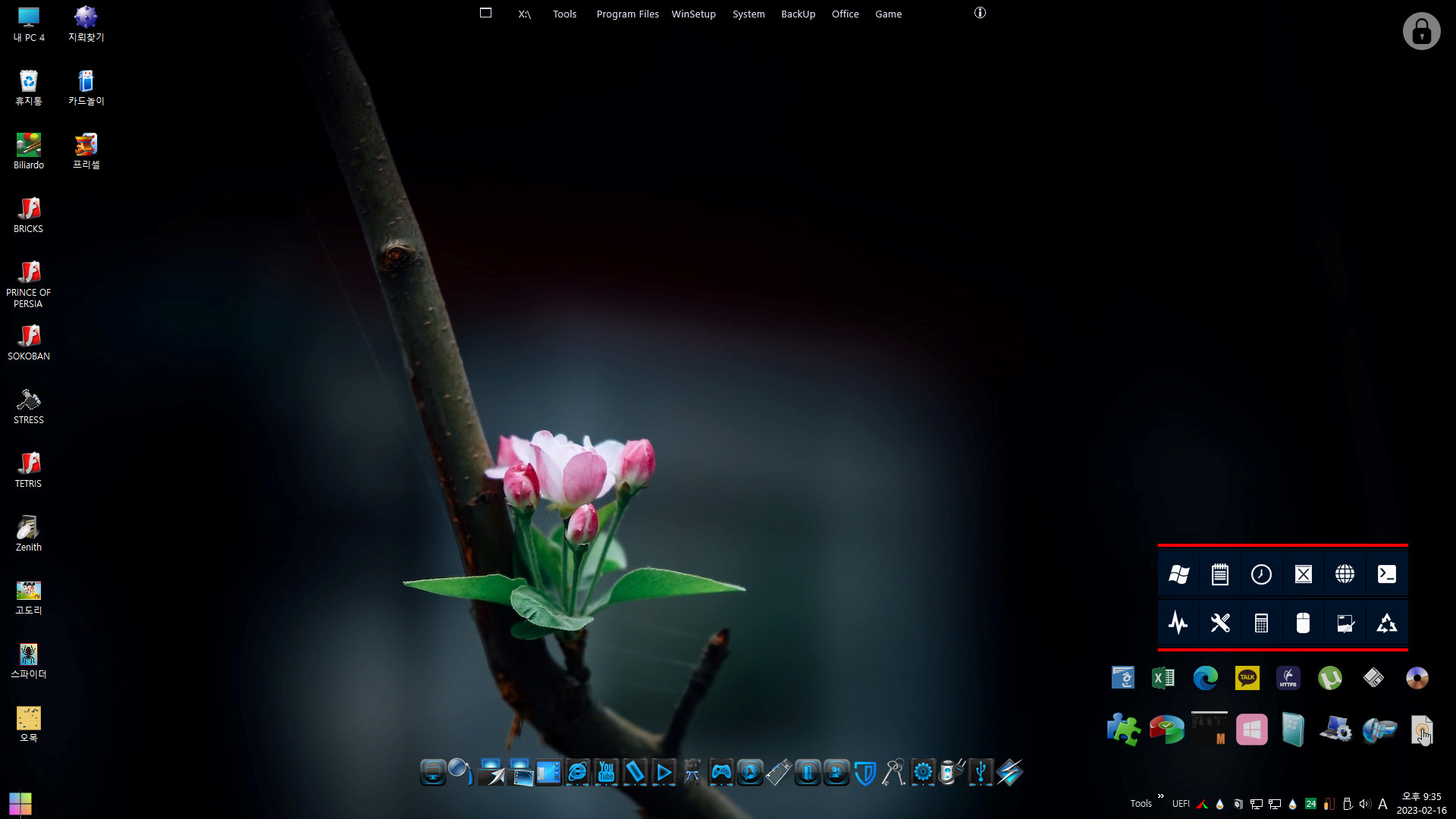This screenshot has width=1456, height=819.
Task: Click the padlock icon at top right
Action: coord(1422,31)
